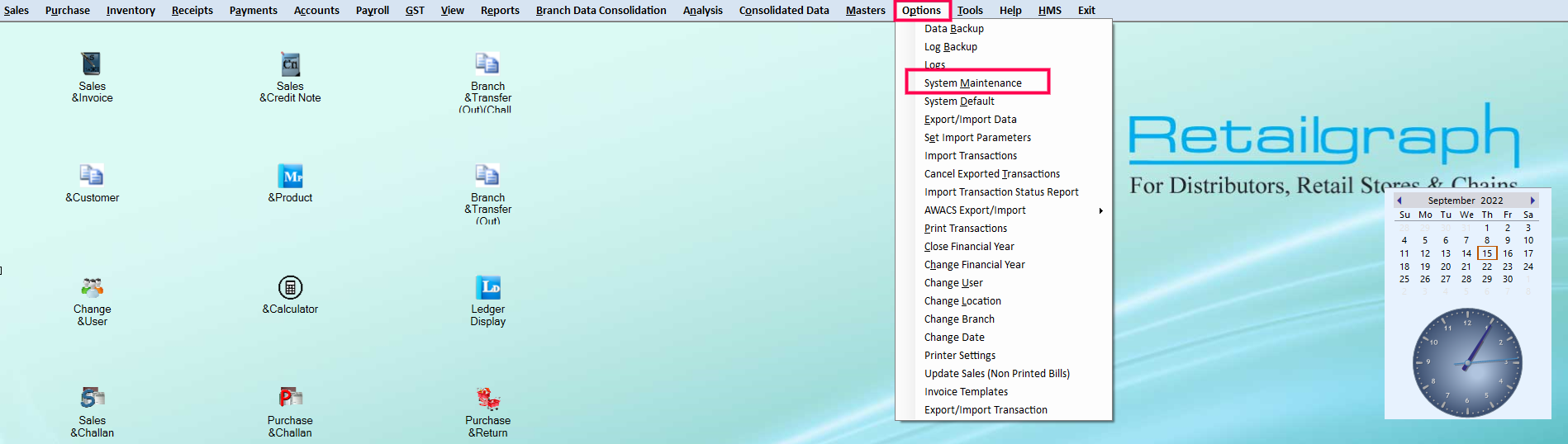Open the Ledger Display icon
This screenshot has height=444, width=1568.
coord(487,287)
